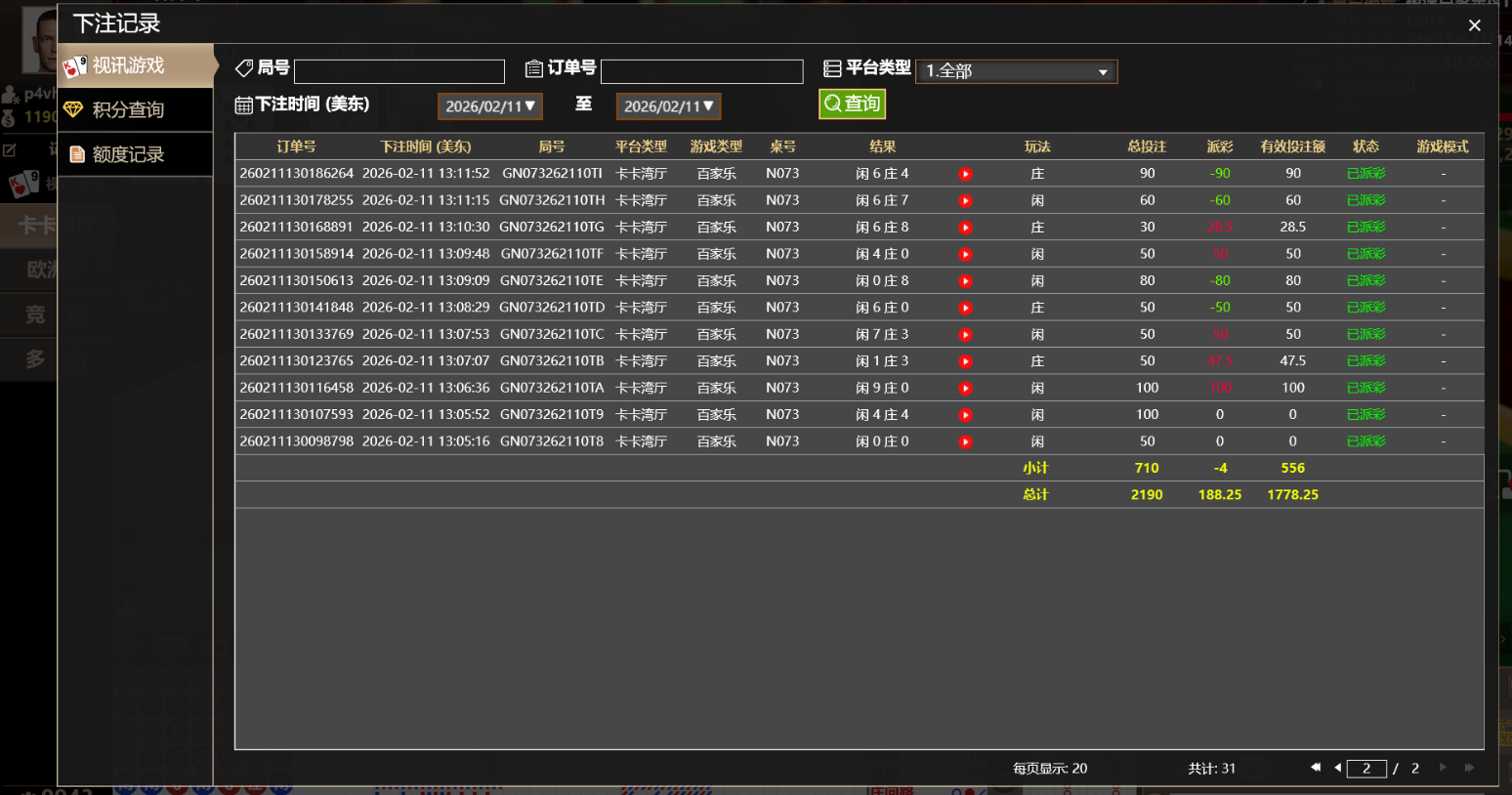Play video replay for order 260211130186264
Image resolution: width=1512 pixels, height=795 pixels.
pyautogui.click(x=965, y=174)
